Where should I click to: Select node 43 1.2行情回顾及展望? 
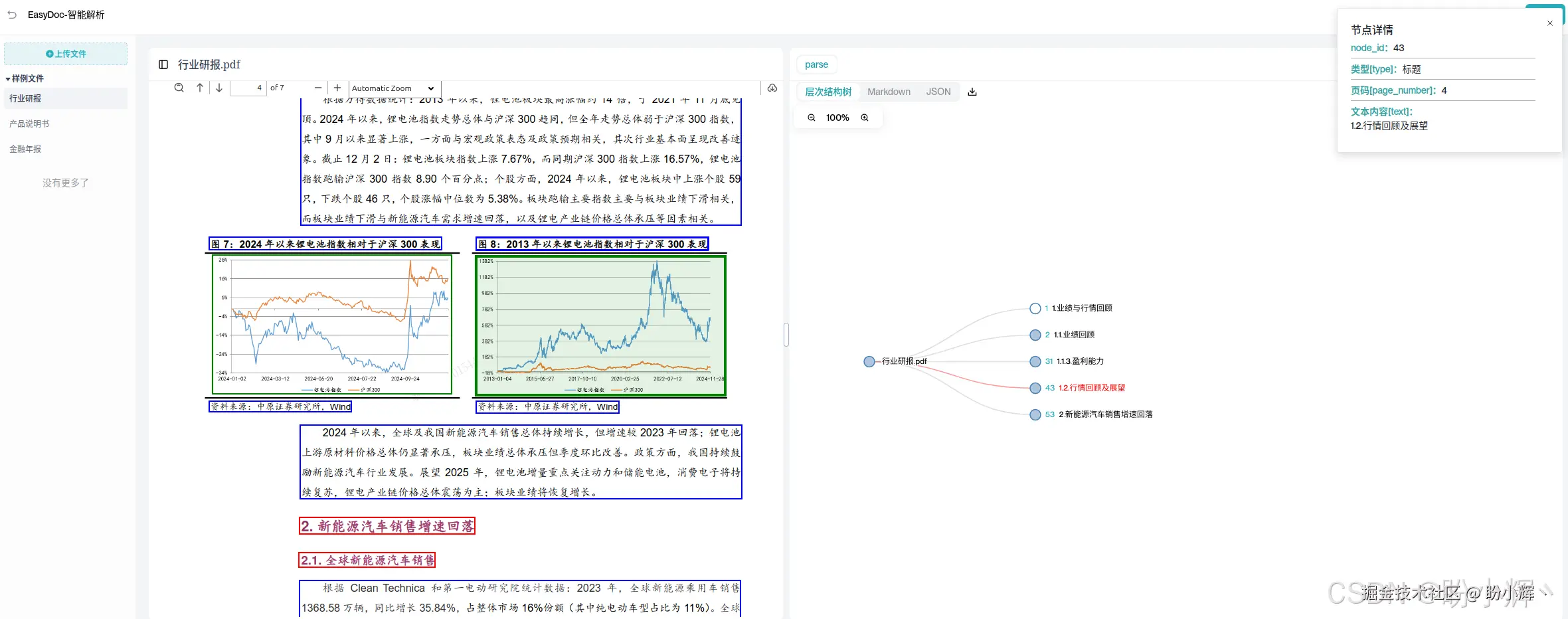click(x=1035, y=388)
